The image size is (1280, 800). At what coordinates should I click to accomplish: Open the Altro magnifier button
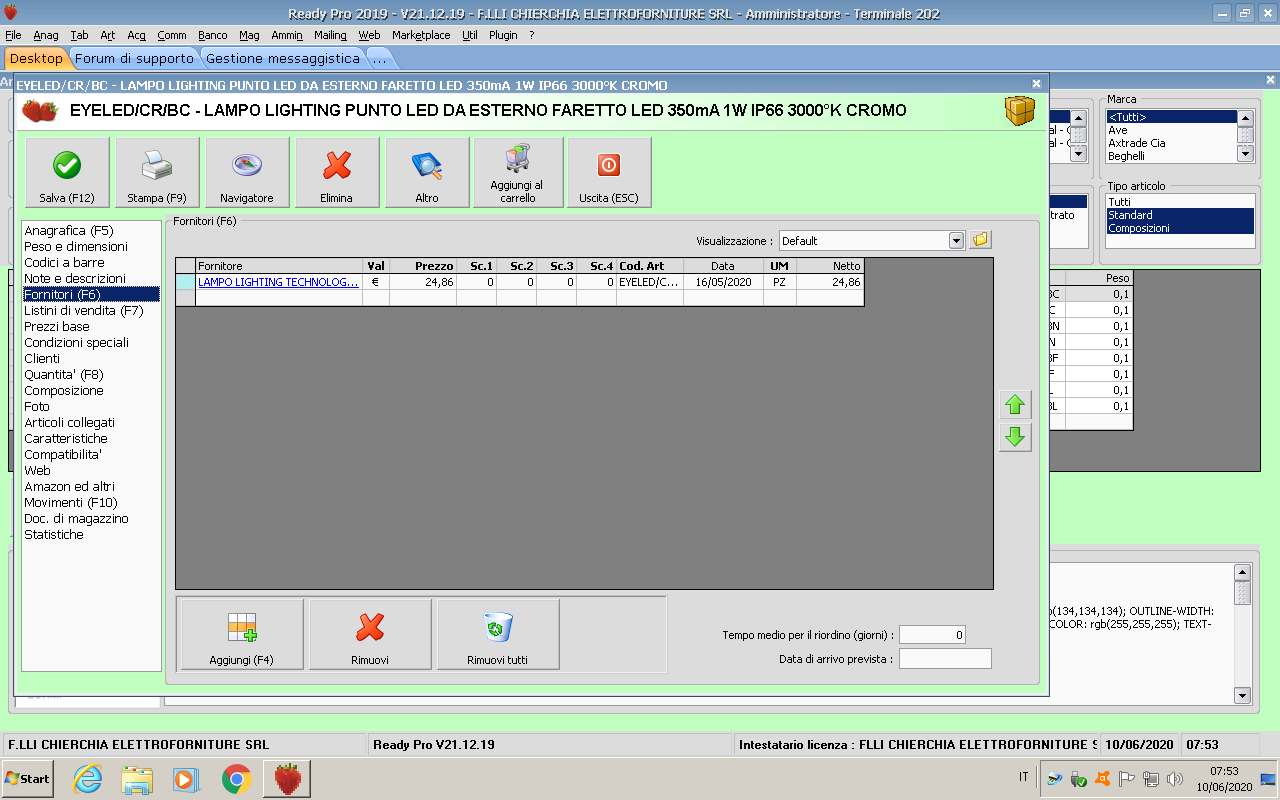point(427,173)
